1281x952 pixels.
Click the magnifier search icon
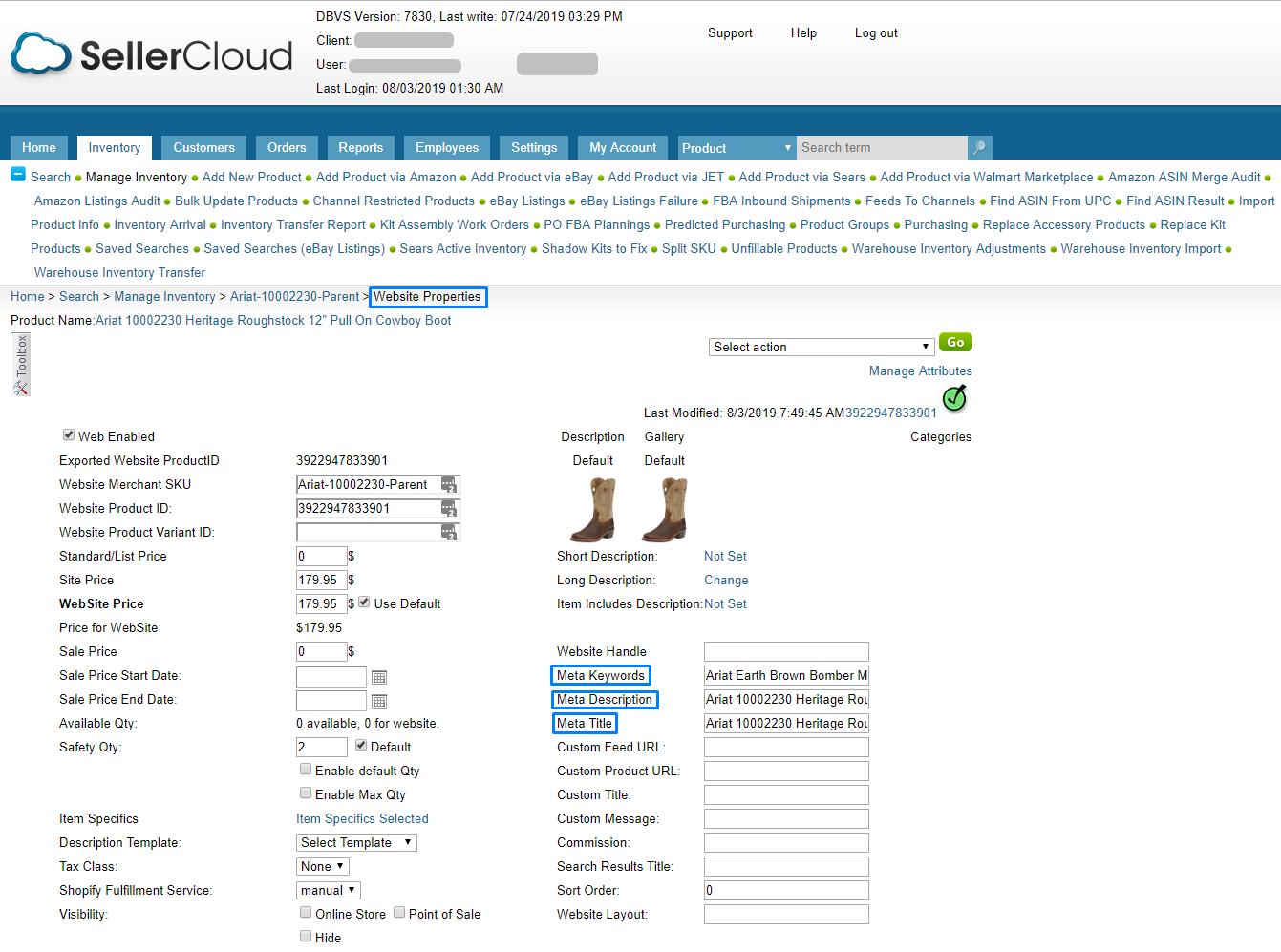(x=979, y=148)
